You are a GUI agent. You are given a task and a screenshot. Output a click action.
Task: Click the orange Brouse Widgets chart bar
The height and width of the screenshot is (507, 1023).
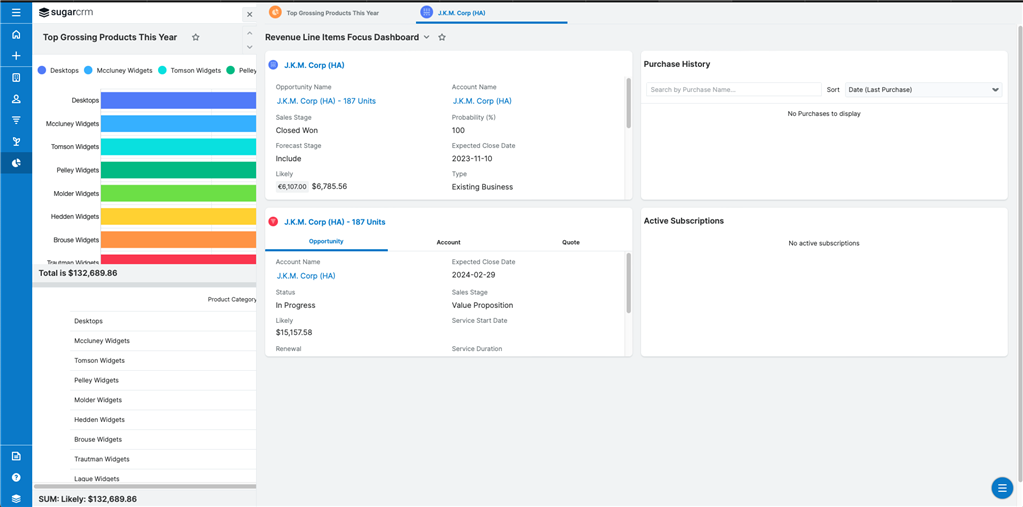pyautogui.click(x=178, y=240)
